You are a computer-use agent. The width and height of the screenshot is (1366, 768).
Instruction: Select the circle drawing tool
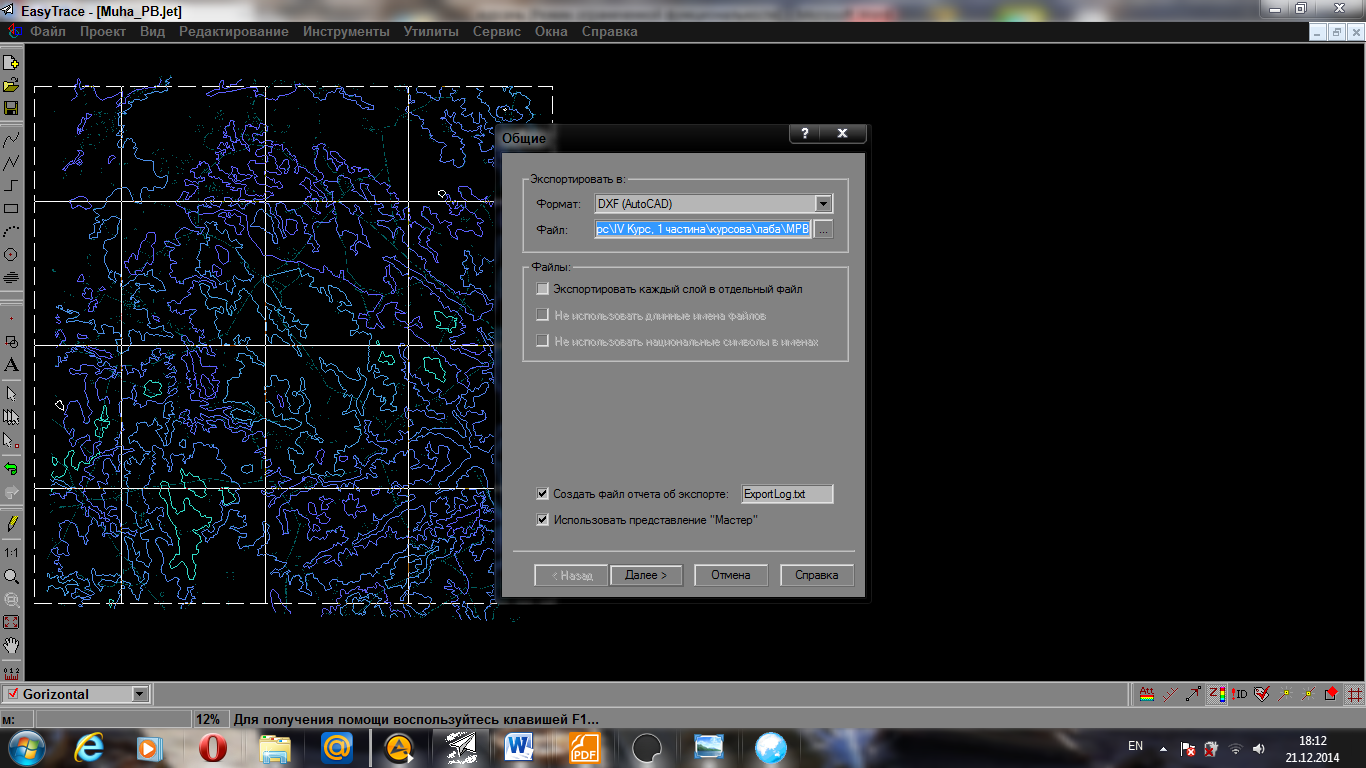click(x=11, y=255)
